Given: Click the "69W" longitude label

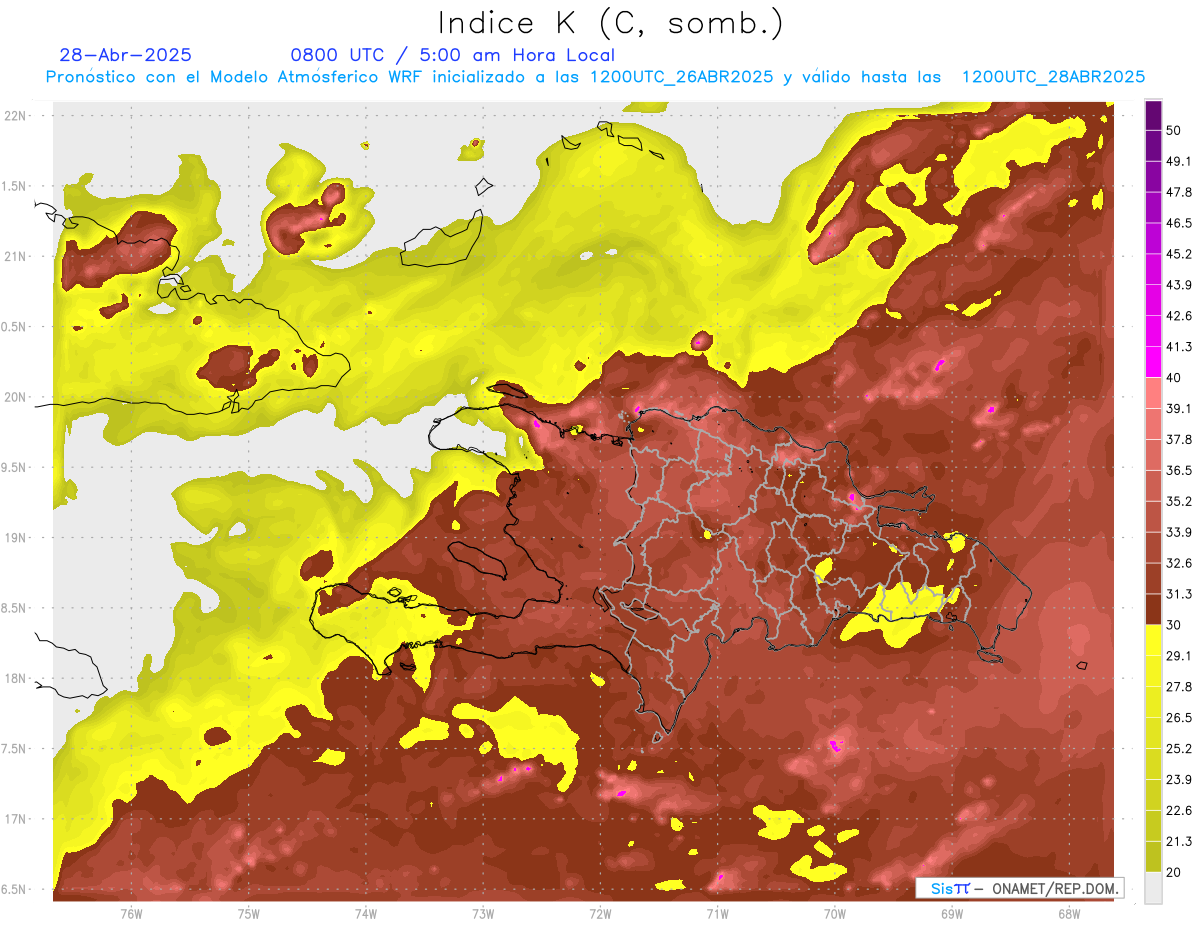Looking at the screenshot, I should coord(952,914).
